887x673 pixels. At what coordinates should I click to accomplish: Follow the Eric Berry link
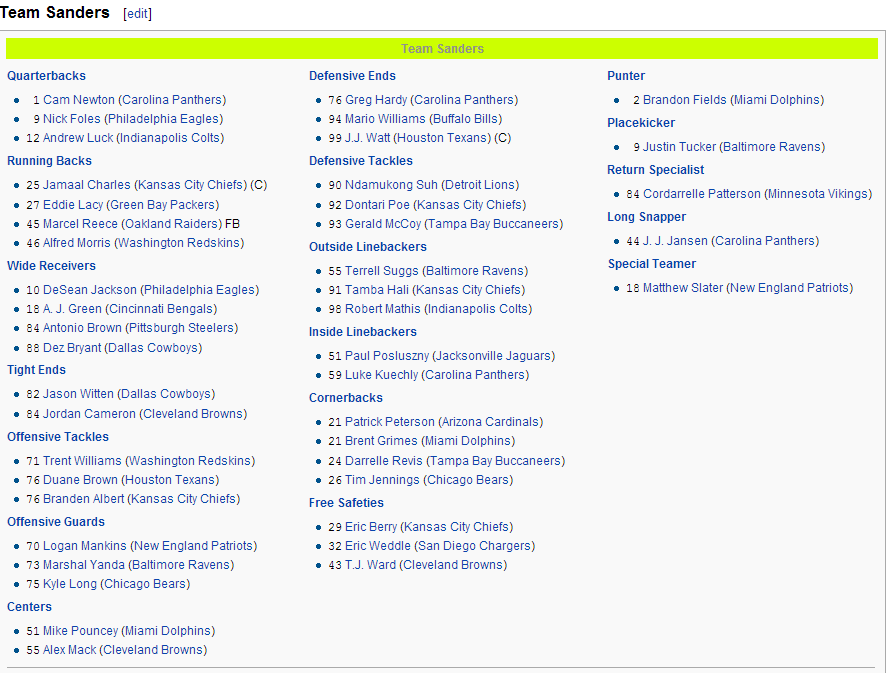point(371,527)
